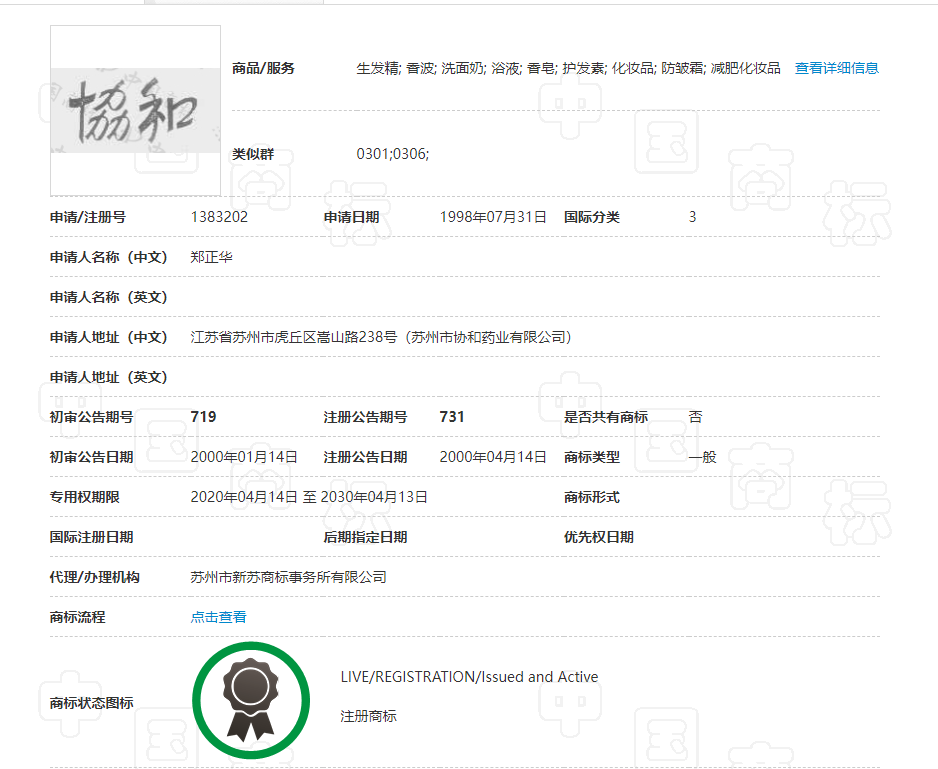Select preliminary announcement date 2000年01月14日
Viewport: 938px width, 769px height.
pos(244,457)
